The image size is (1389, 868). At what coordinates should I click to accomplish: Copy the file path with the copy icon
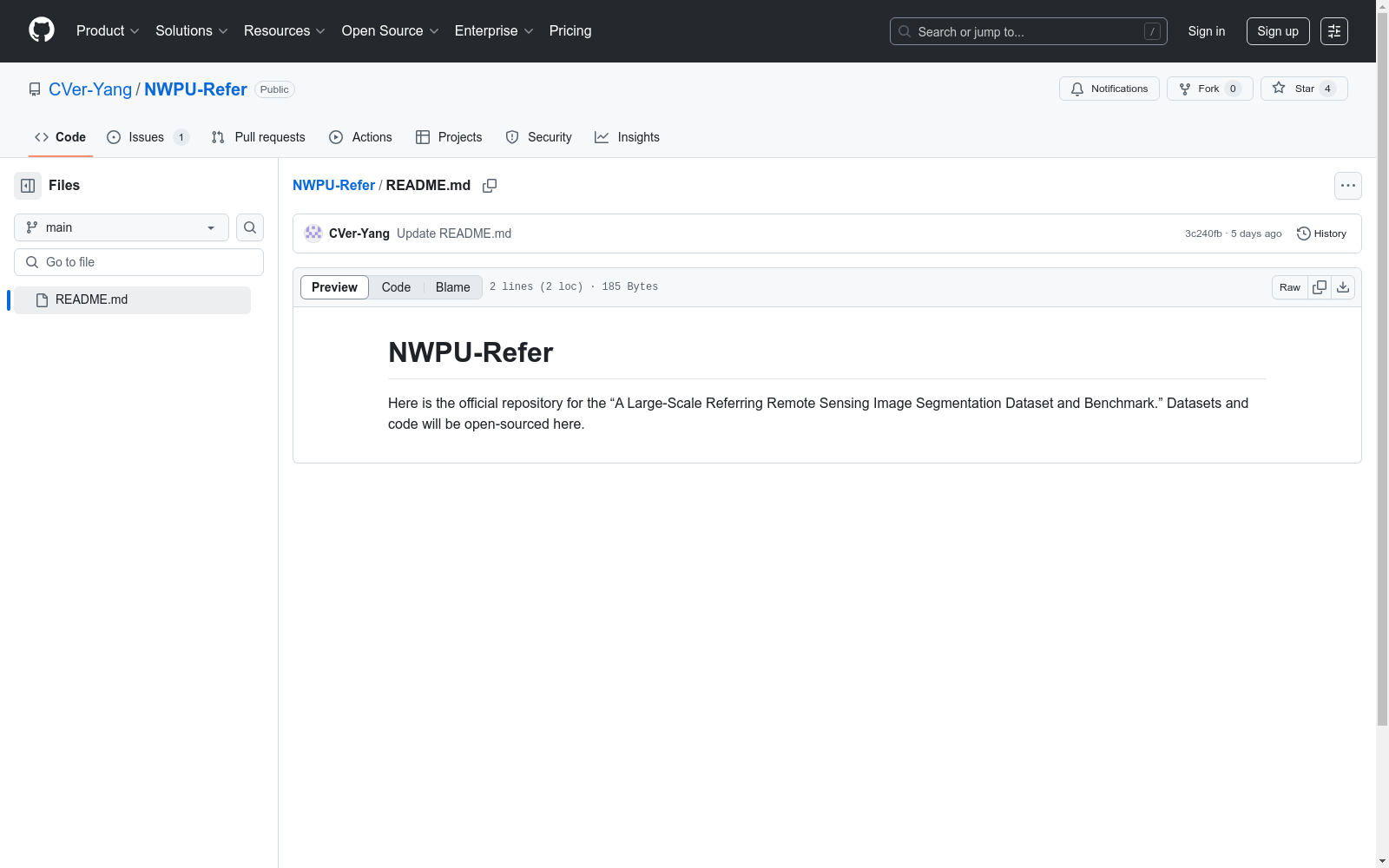pos(490,186)
